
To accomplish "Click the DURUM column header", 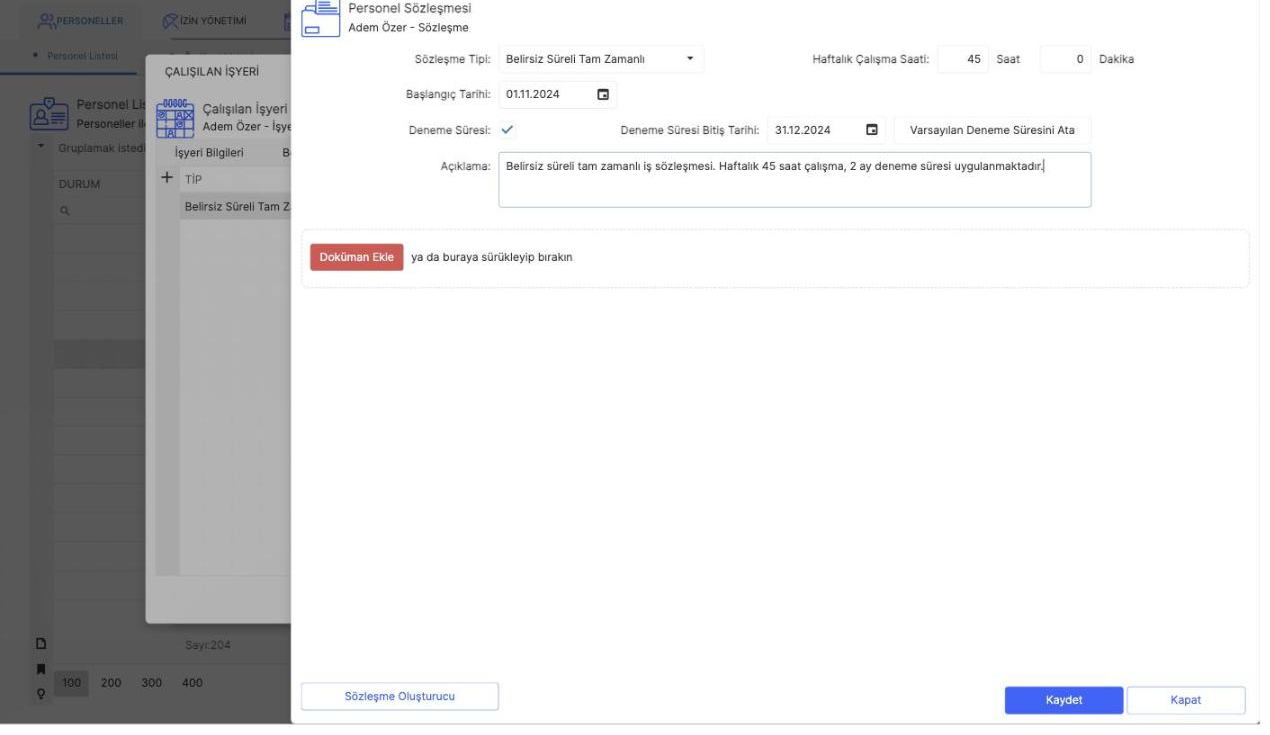I will (80, 186).
